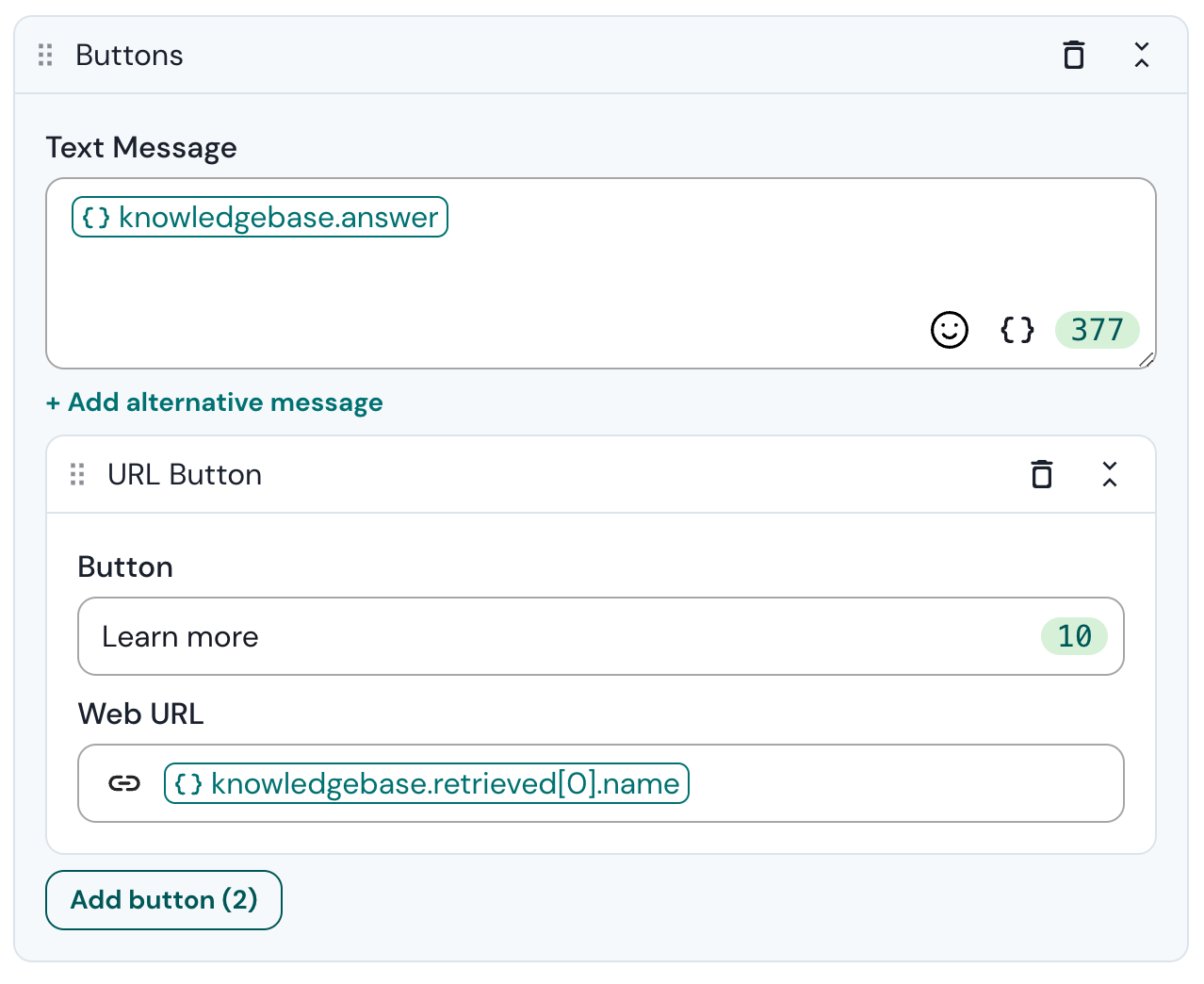Select the knowledgebase.retrieved[0].name variable chip

(427, 782)
